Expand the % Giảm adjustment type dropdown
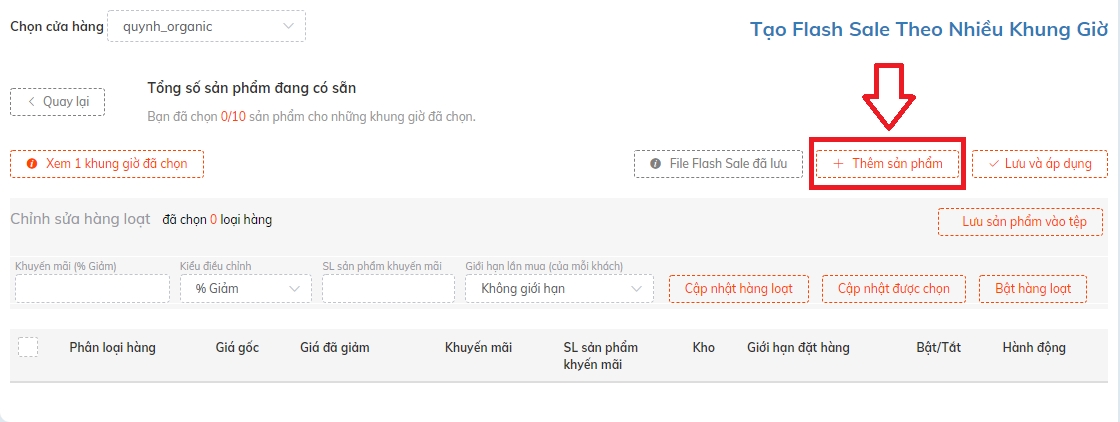This screenshot has width=1120, height=422. pyautogui.click(x=246, y=288)
